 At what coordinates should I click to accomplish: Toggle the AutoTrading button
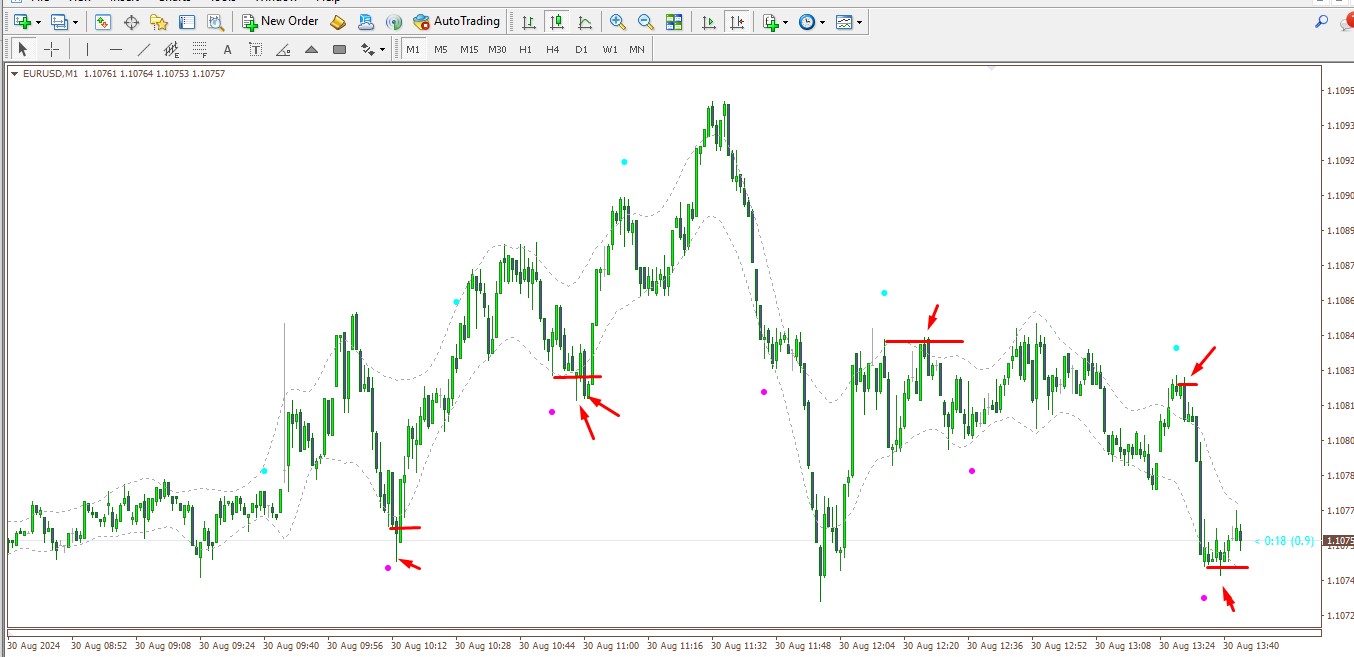point(456,21)
